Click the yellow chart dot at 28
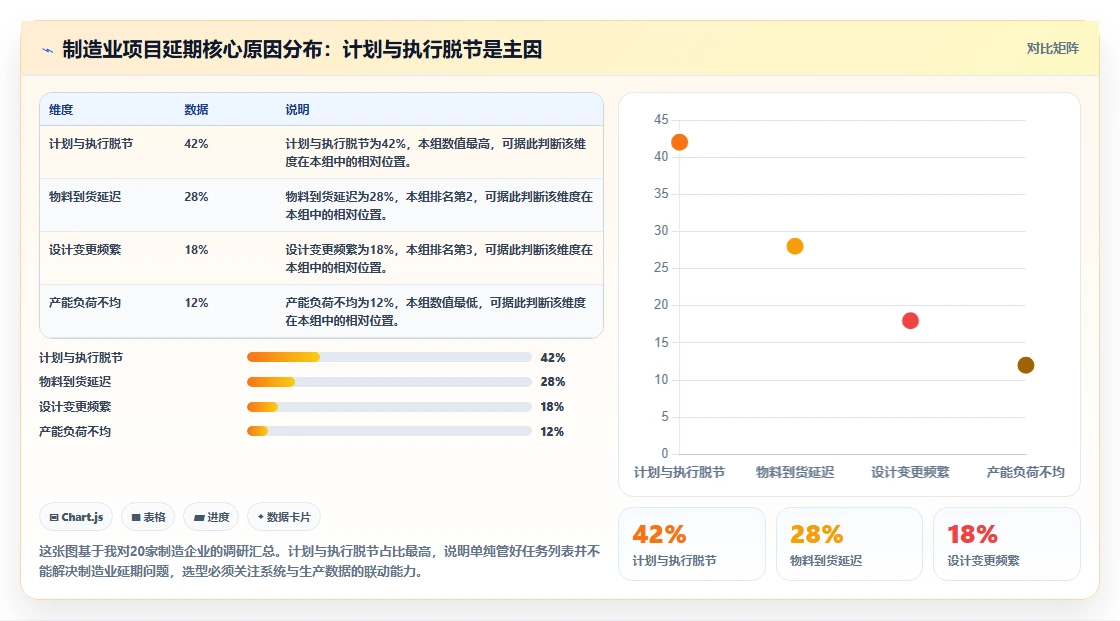Viewport: 1120px width, 621px height. click(x=795, y=246)
